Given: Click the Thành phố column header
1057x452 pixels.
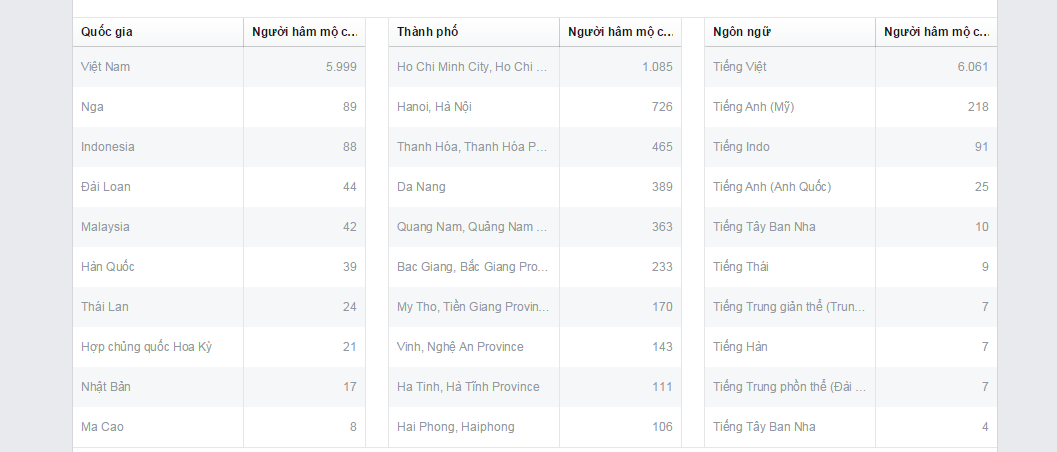Looking at the screenshot, I should point(428,32).
